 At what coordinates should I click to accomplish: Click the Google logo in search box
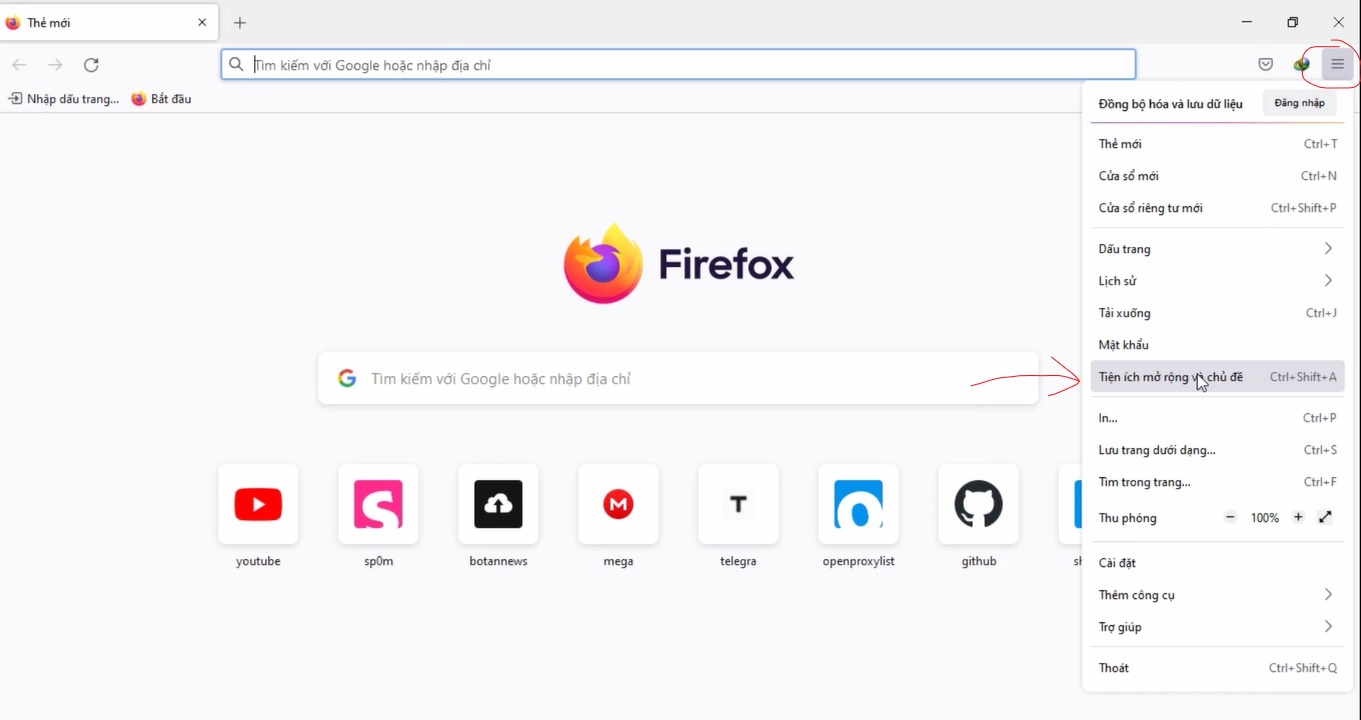[347, 379]
